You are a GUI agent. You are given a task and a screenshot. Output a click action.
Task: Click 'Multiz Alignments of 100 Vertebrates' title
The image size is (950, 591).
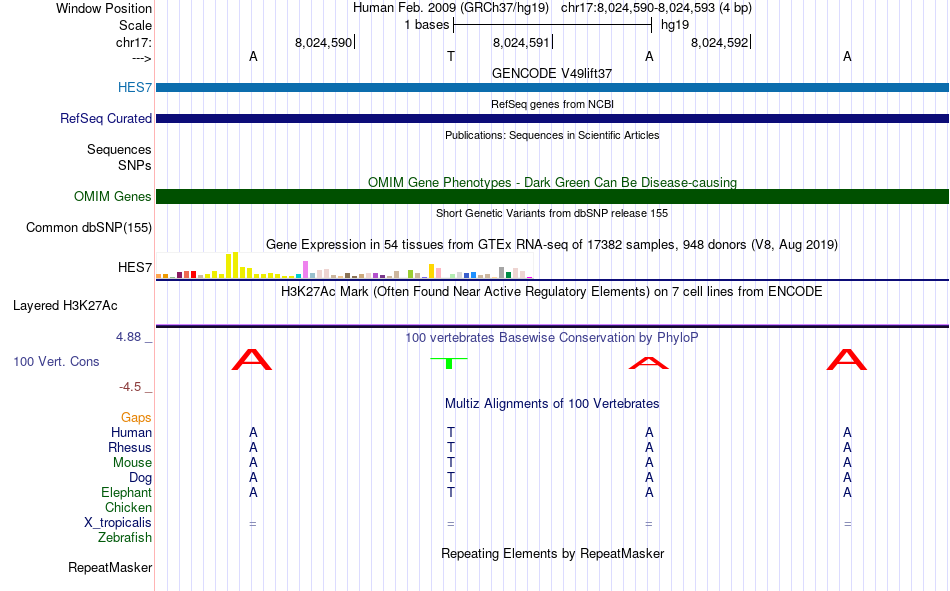(x=552, y=404)
